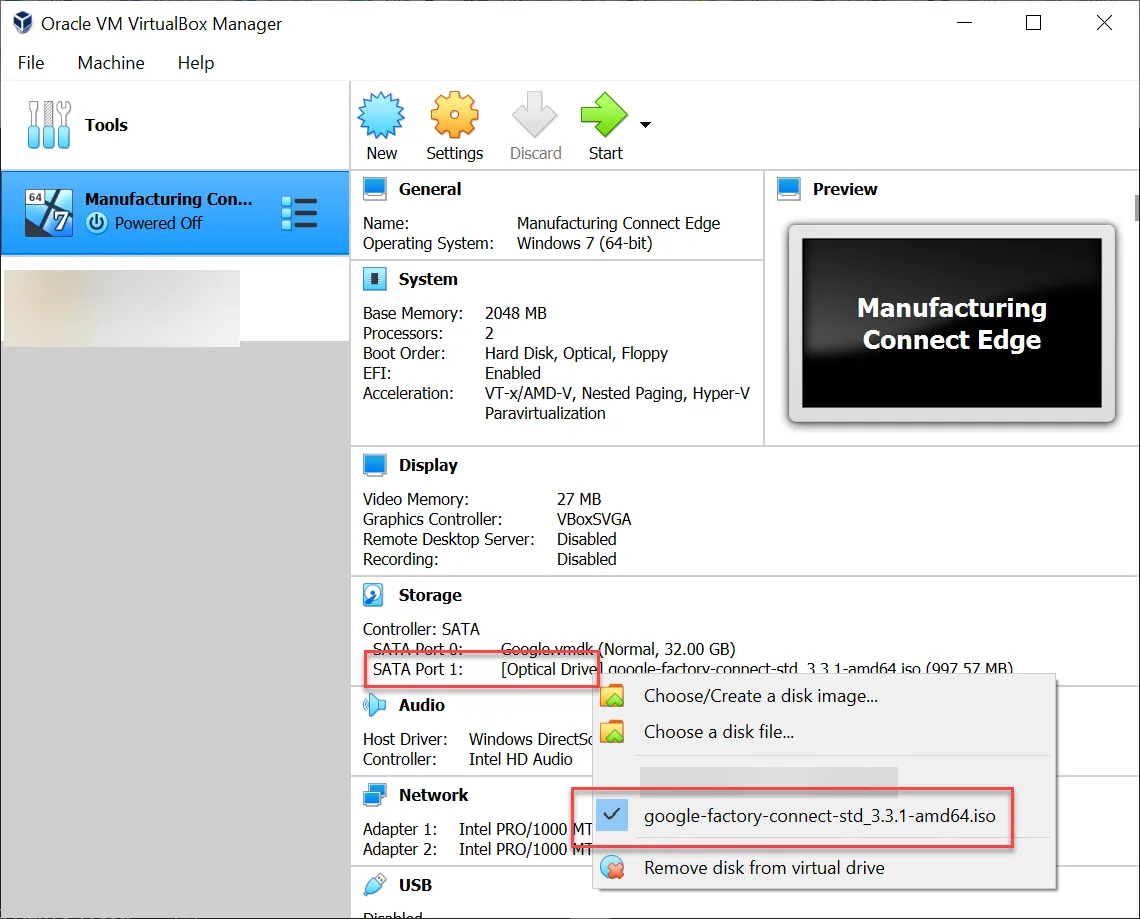Open the Network section heading link
This screenshot has width=1140, height=919.
pyautogui.click(x=433, y=795)
